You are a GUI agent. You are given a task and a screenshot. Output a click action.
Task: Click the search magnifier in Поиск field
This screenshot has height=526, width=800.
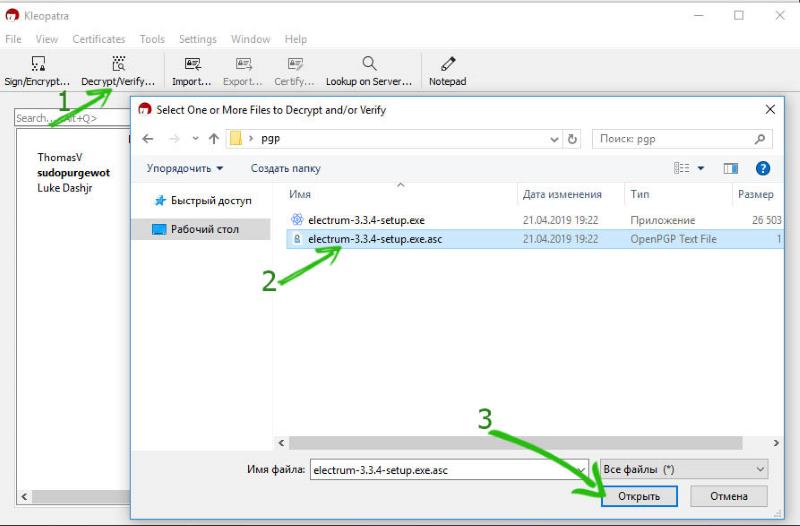760,139
